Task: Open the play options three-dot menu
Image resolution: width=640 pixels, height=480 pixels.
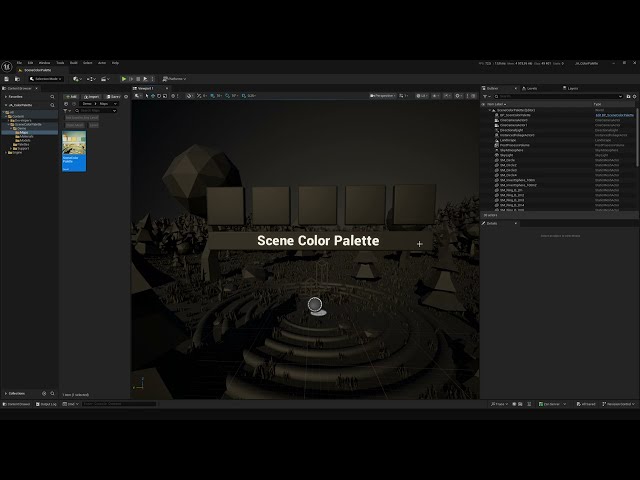Action: (x=153, y=79)
